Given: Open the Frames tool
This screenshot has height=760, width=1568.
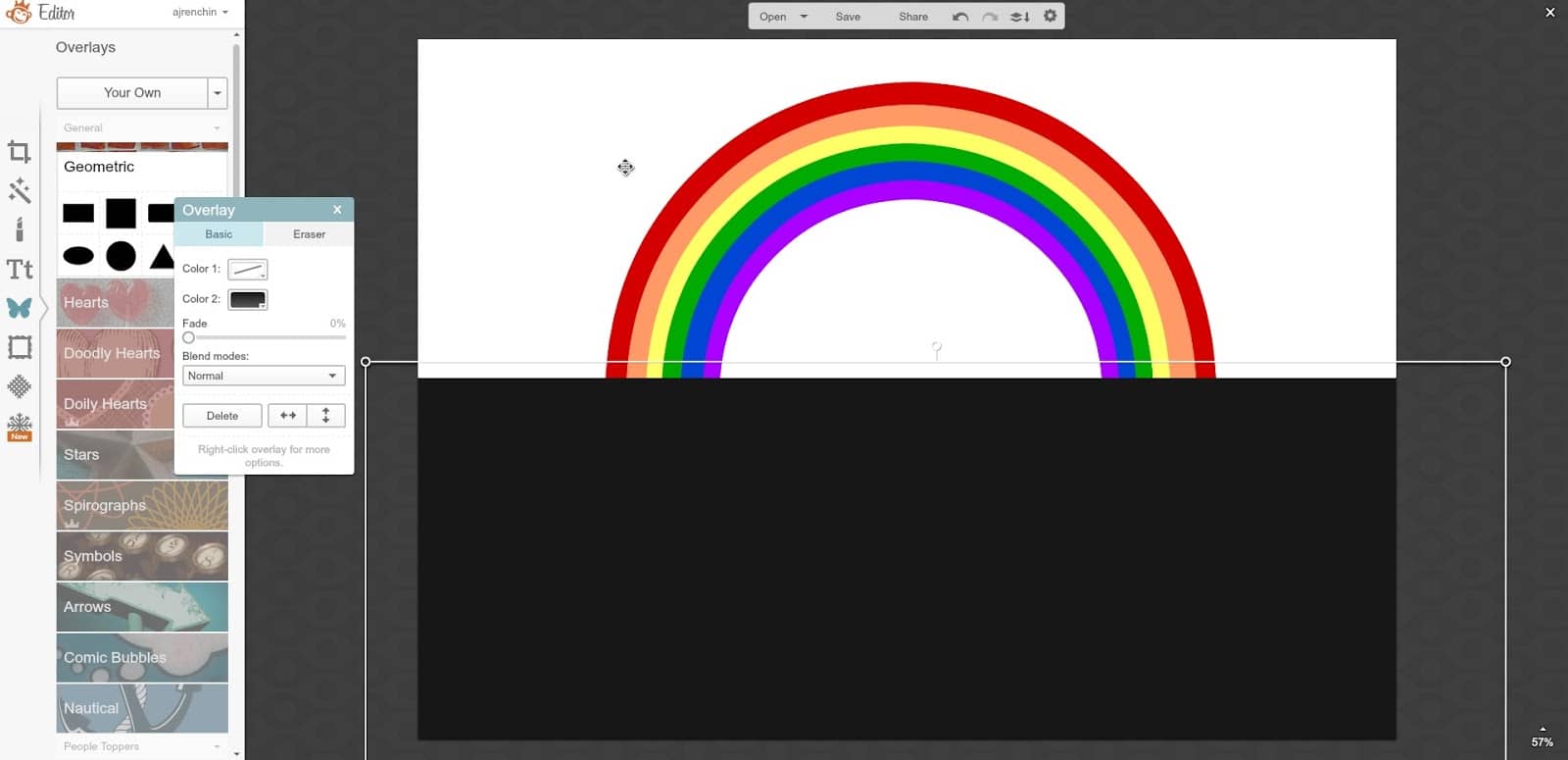Looking at the screenshot, I should [20, 347].
